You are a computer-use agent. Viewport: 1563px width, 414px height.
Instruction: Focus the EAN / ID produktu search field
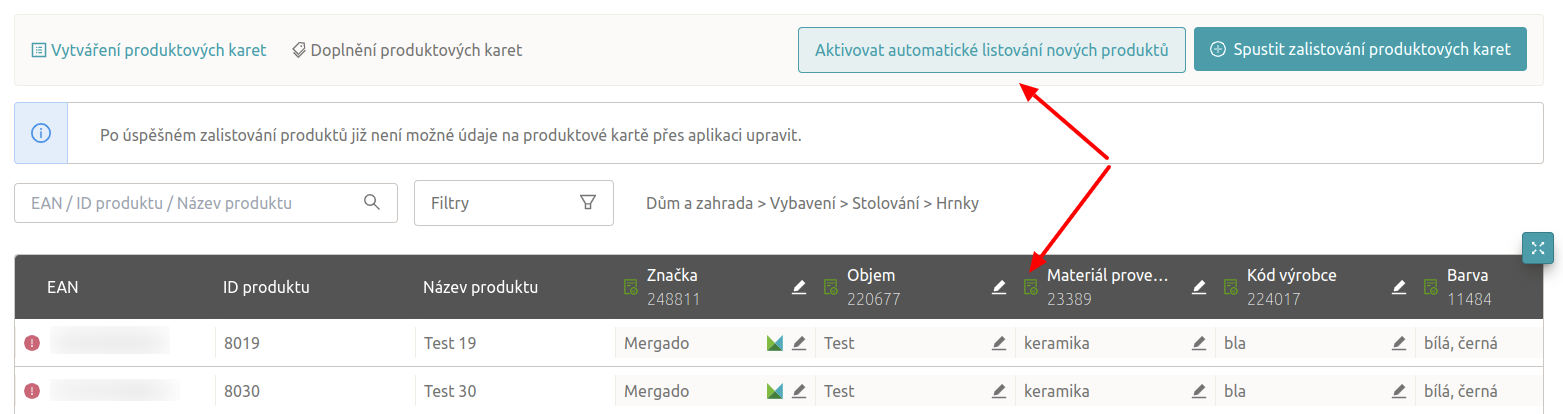[190, 203]
